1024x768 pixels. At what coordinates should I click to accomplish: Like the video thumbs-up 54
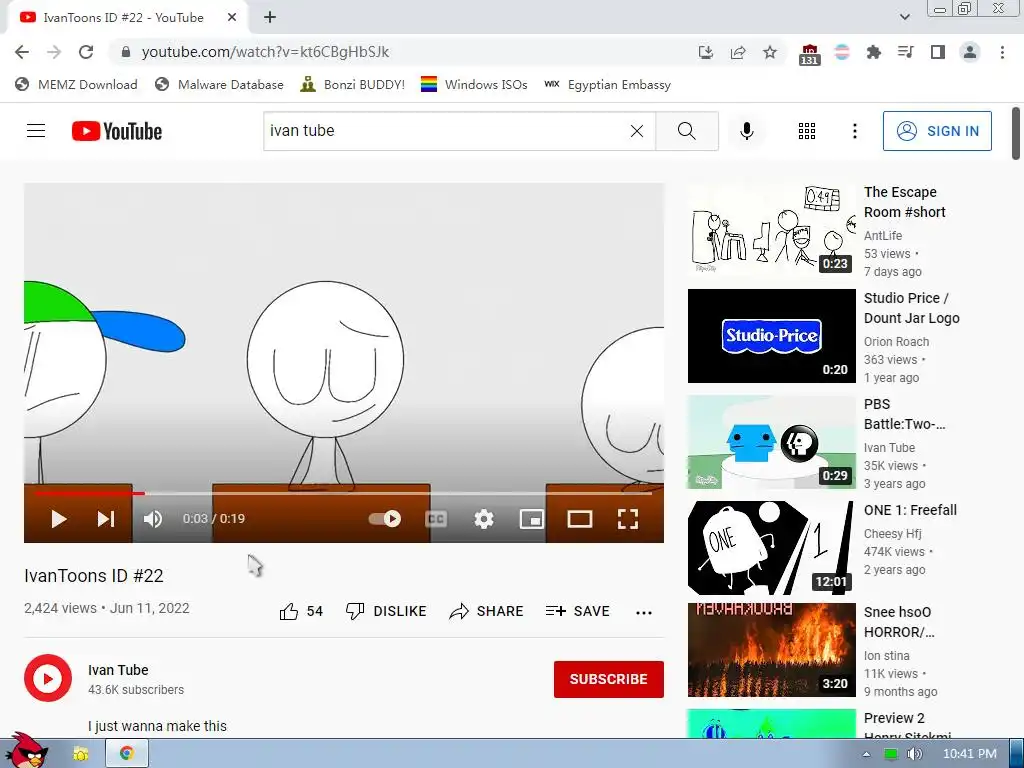click(x=301, y=611)
